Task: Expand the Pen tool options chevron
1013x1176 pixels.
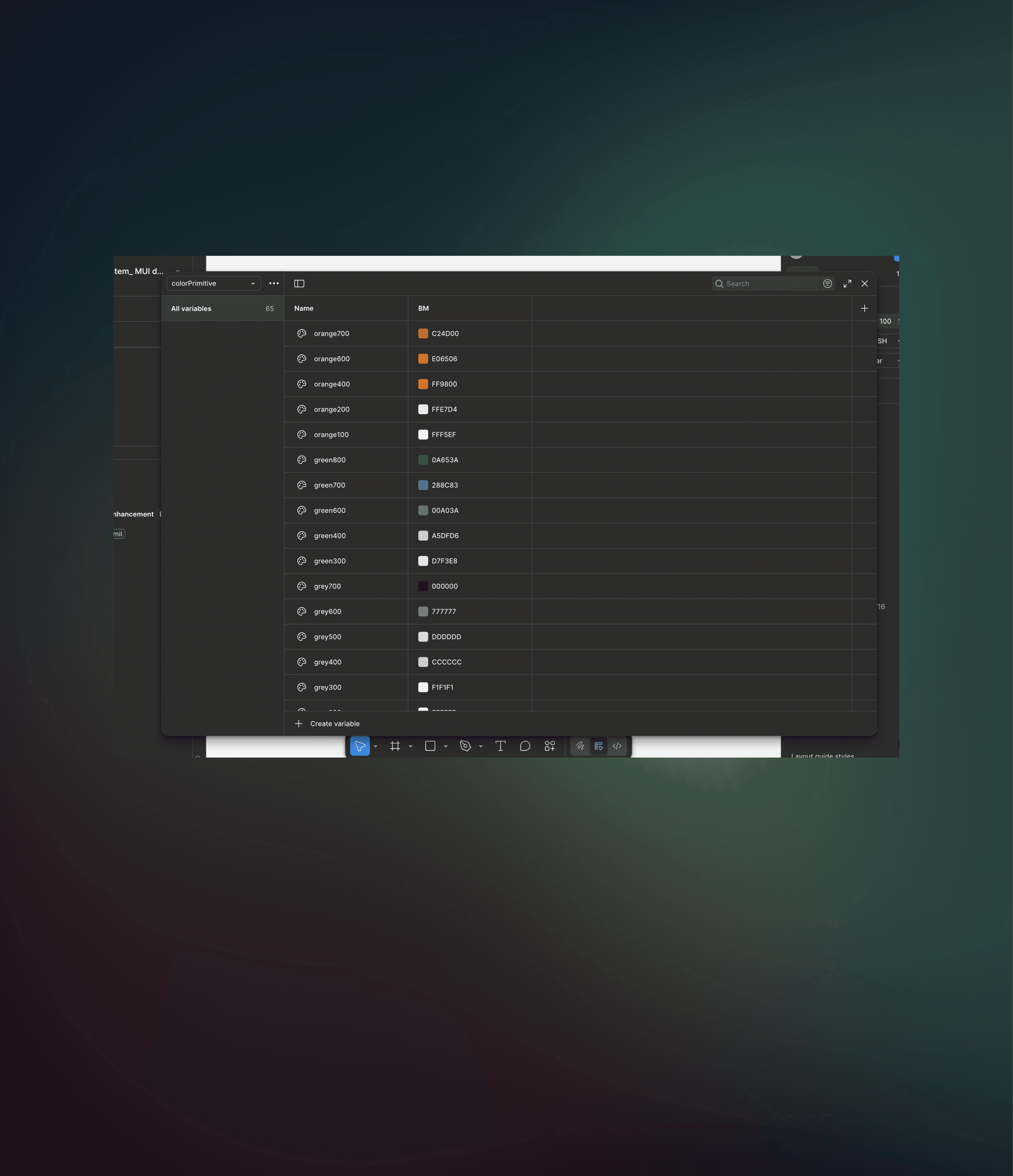Action: click(x=481, y=746)
